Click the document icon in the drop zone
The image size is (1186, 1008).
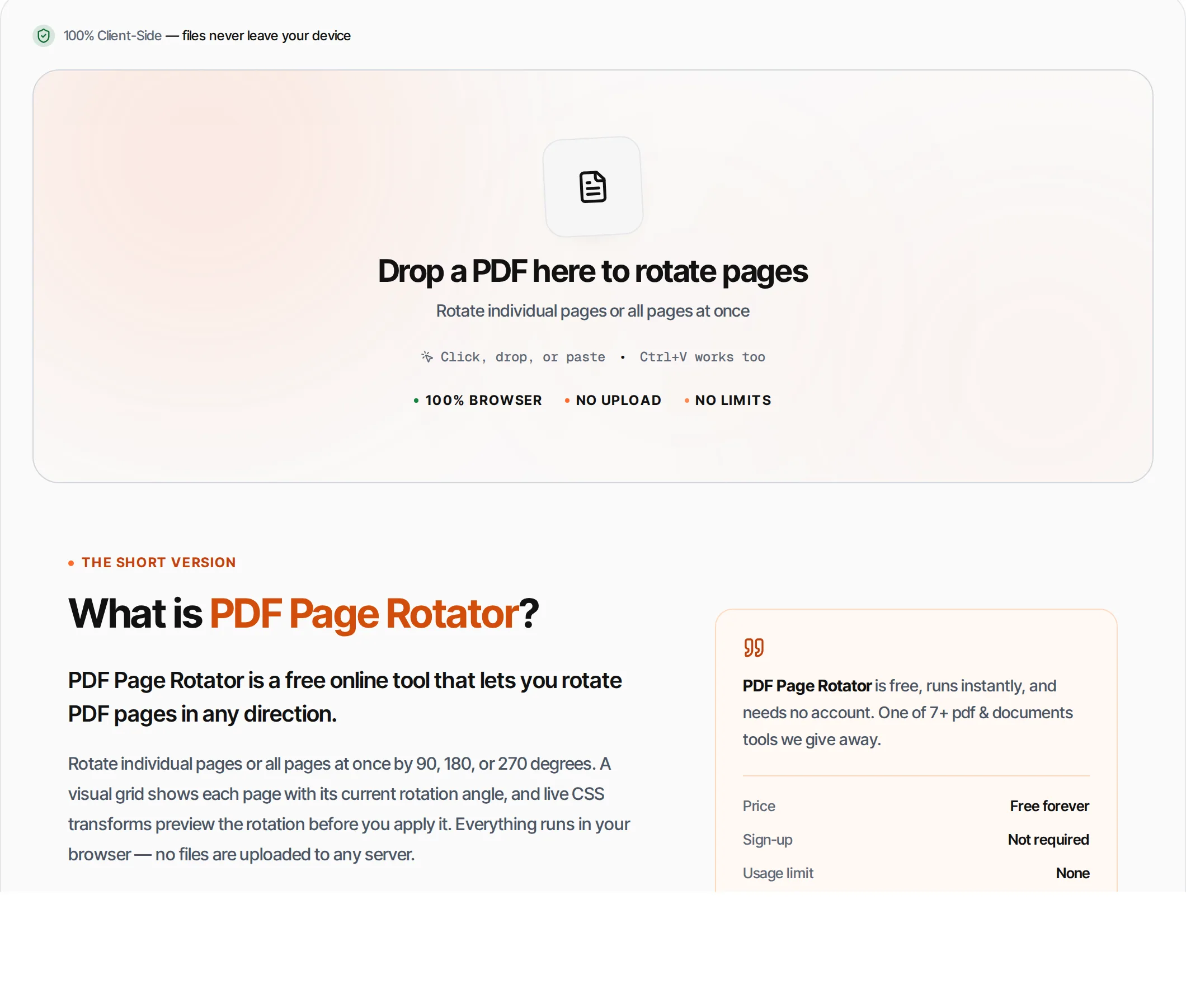[592, 187]
